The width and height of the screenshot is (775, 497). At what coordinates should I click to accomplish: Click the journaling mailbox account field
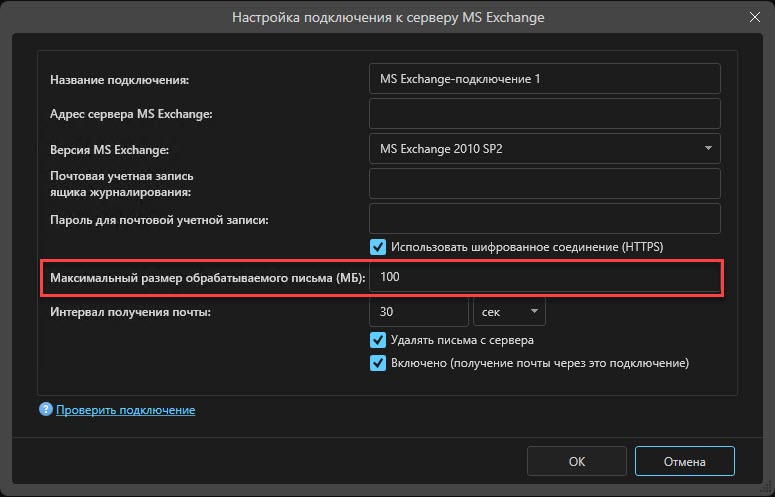coord(545,184)
